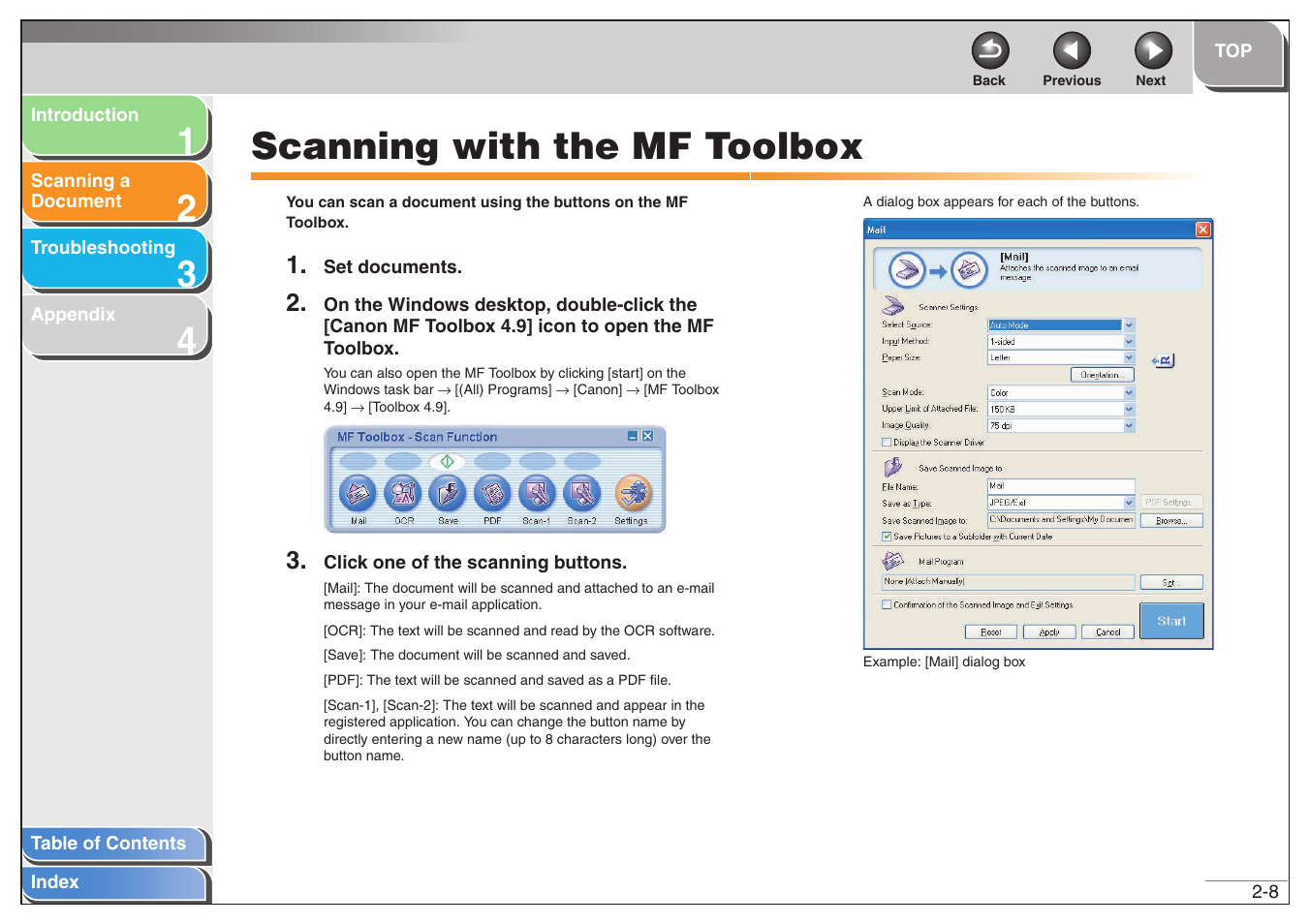1309x924 pixels.
Task: Open Settings in MF Toolbox
Action: [633, 493]
